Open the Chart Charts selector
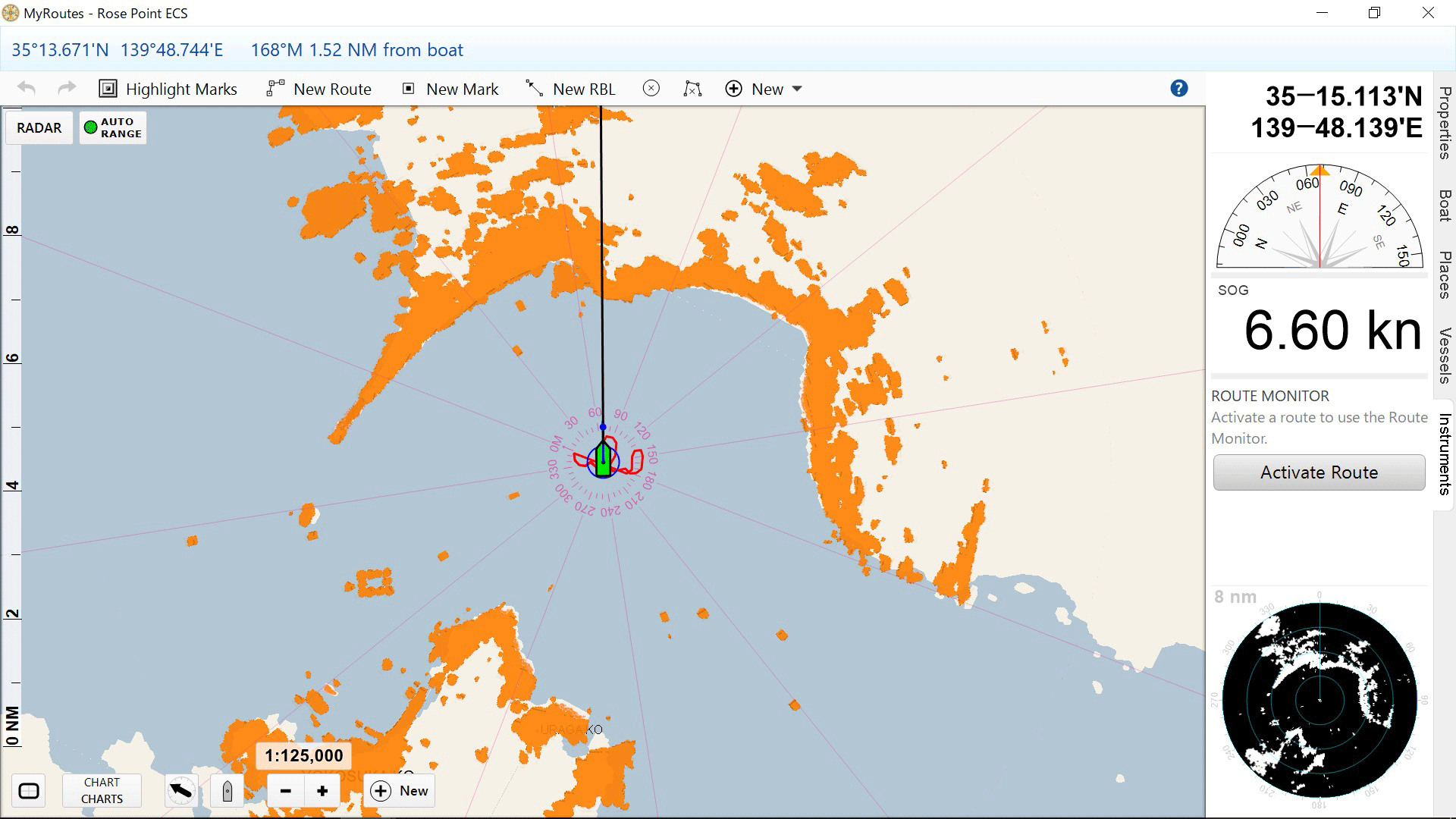 [x=102, y=791]
